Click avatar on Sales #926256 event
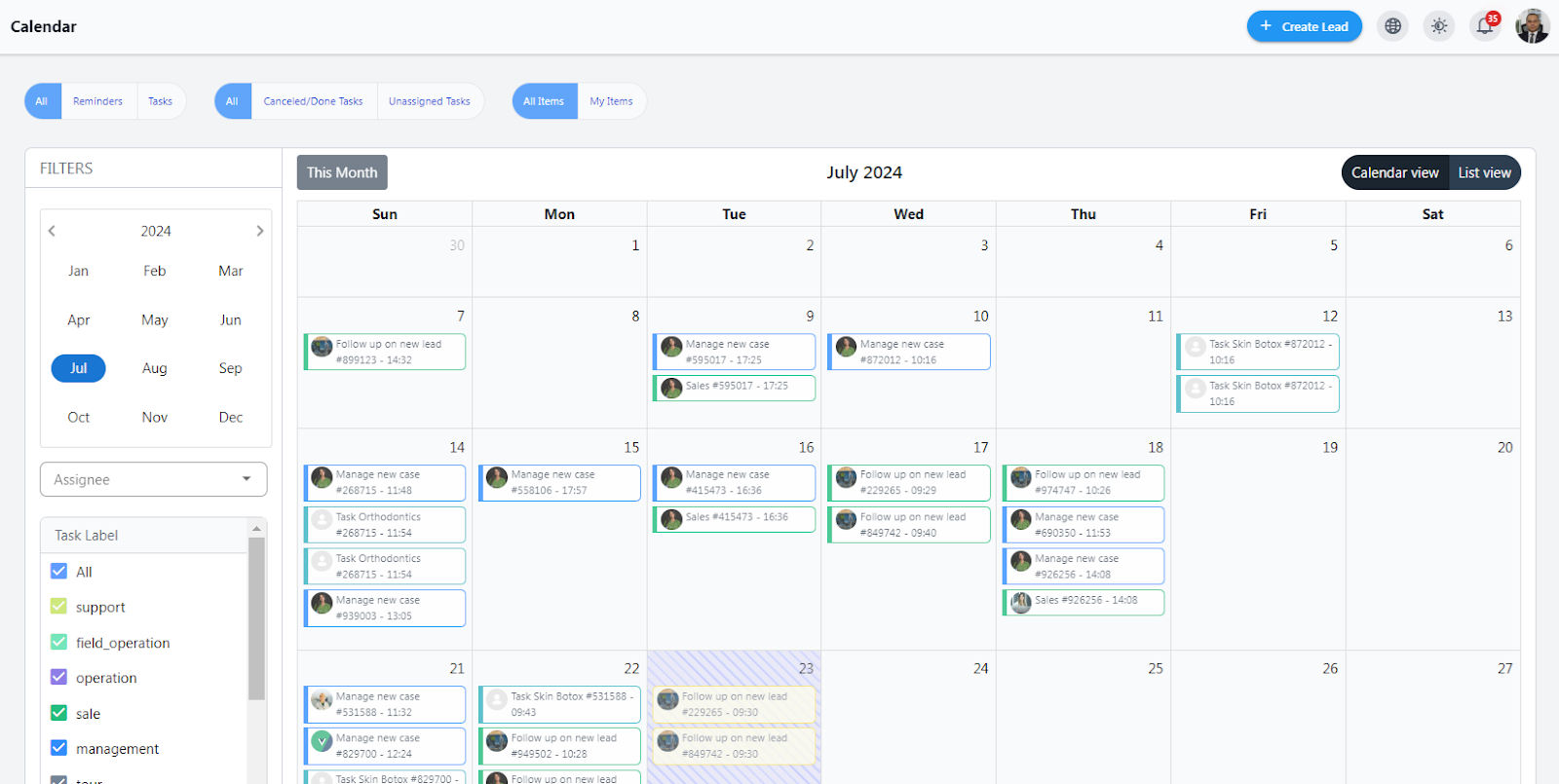 pos(1021,603)
